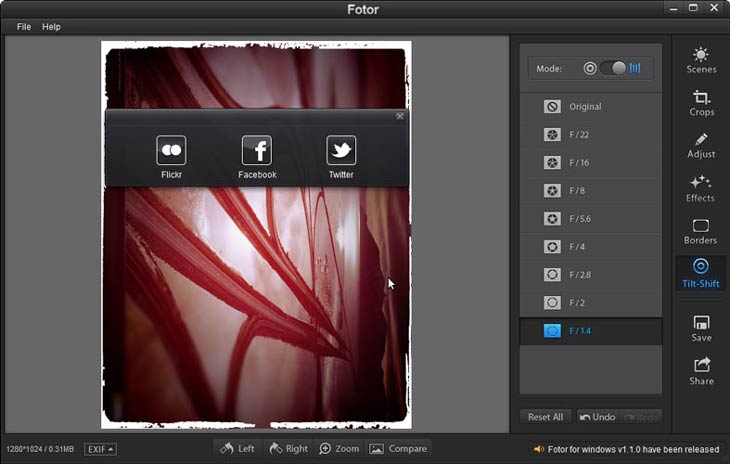Click the Reset All button
This screenshot has width=730, height=464.
545,417
